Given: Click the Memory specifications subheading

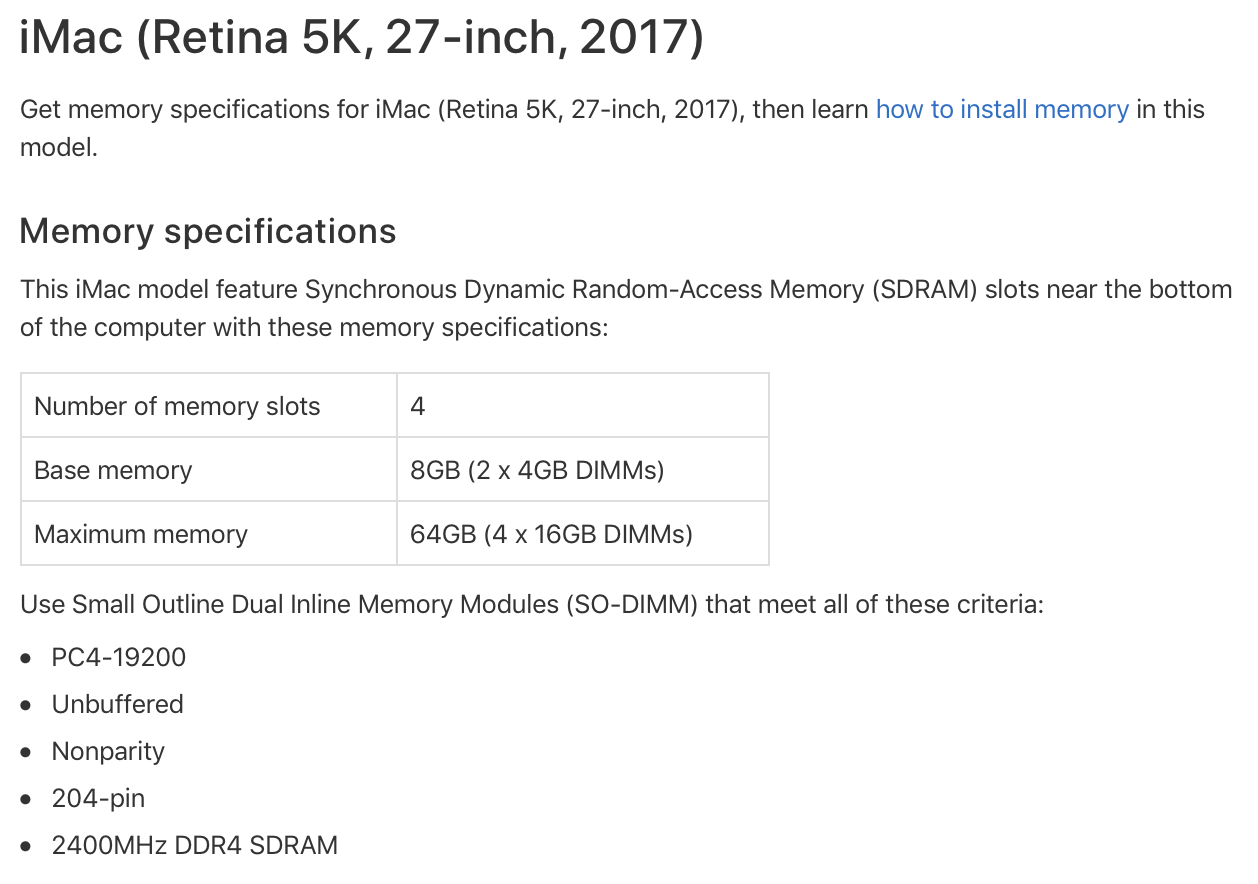Looking at the screenshot, I should point(208,231).
